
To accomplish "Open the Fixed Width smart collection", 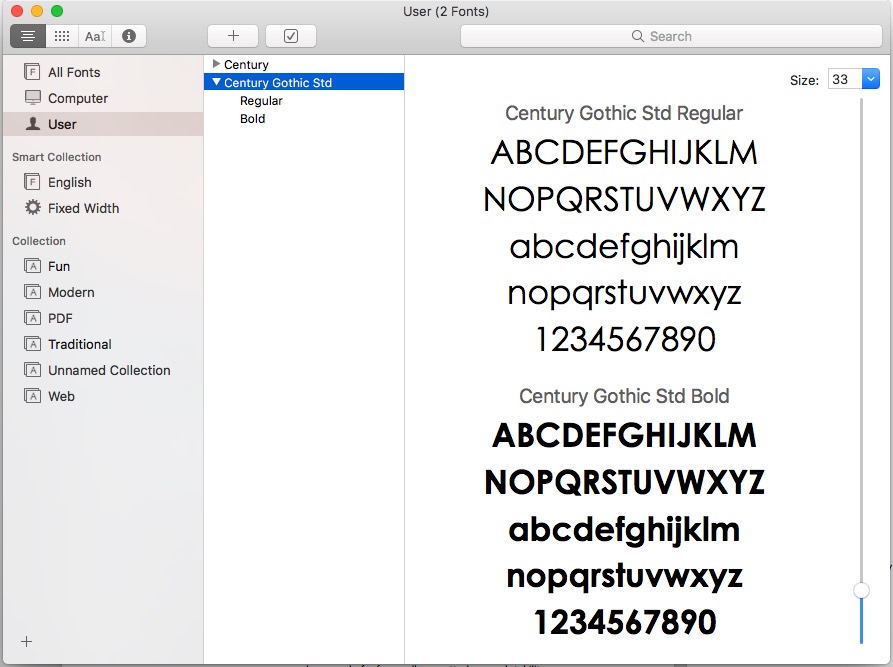I will click(103, 208).
